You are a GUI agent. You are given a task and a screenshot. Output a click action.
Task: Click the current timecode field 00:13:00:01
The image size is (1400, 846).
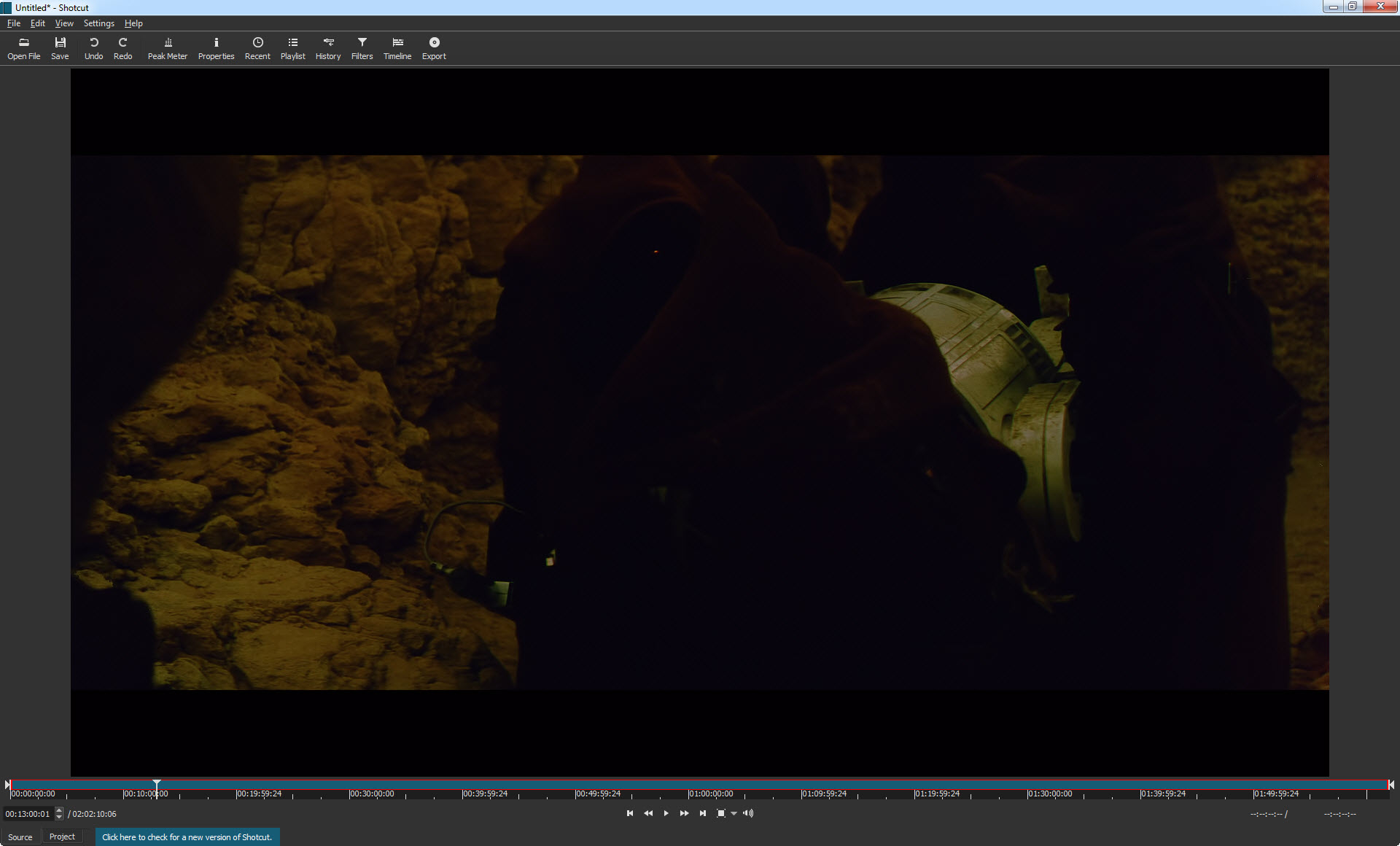pyautogui.click(x=28, y=814)
